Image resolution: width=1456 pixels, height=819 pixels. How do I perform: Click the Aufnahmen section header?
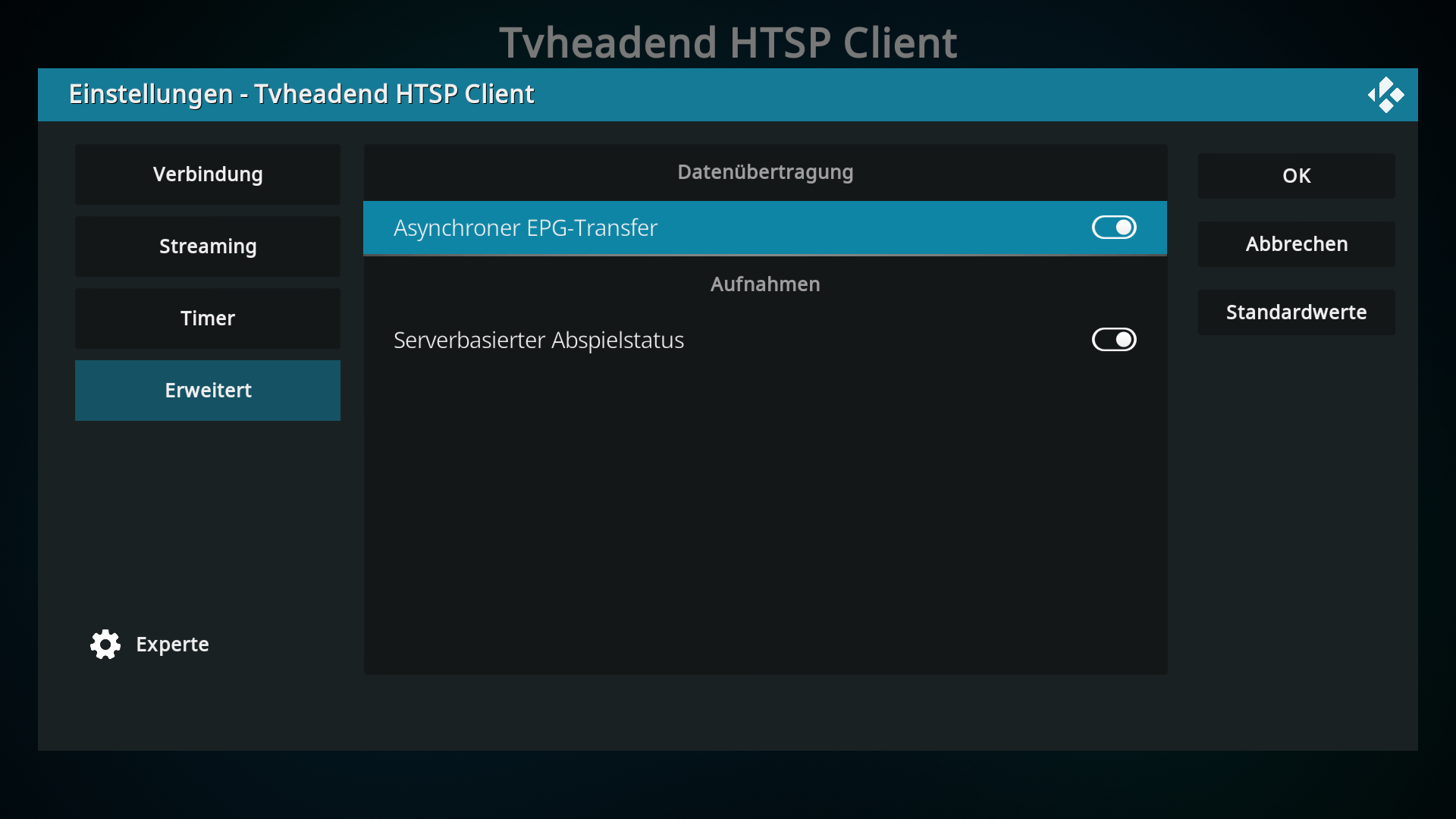click(764, 284)
